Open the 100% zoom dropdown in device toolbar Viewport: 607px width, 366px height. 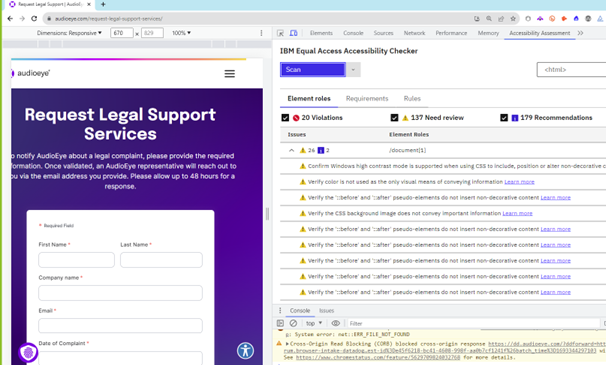[x=181, y=33]
